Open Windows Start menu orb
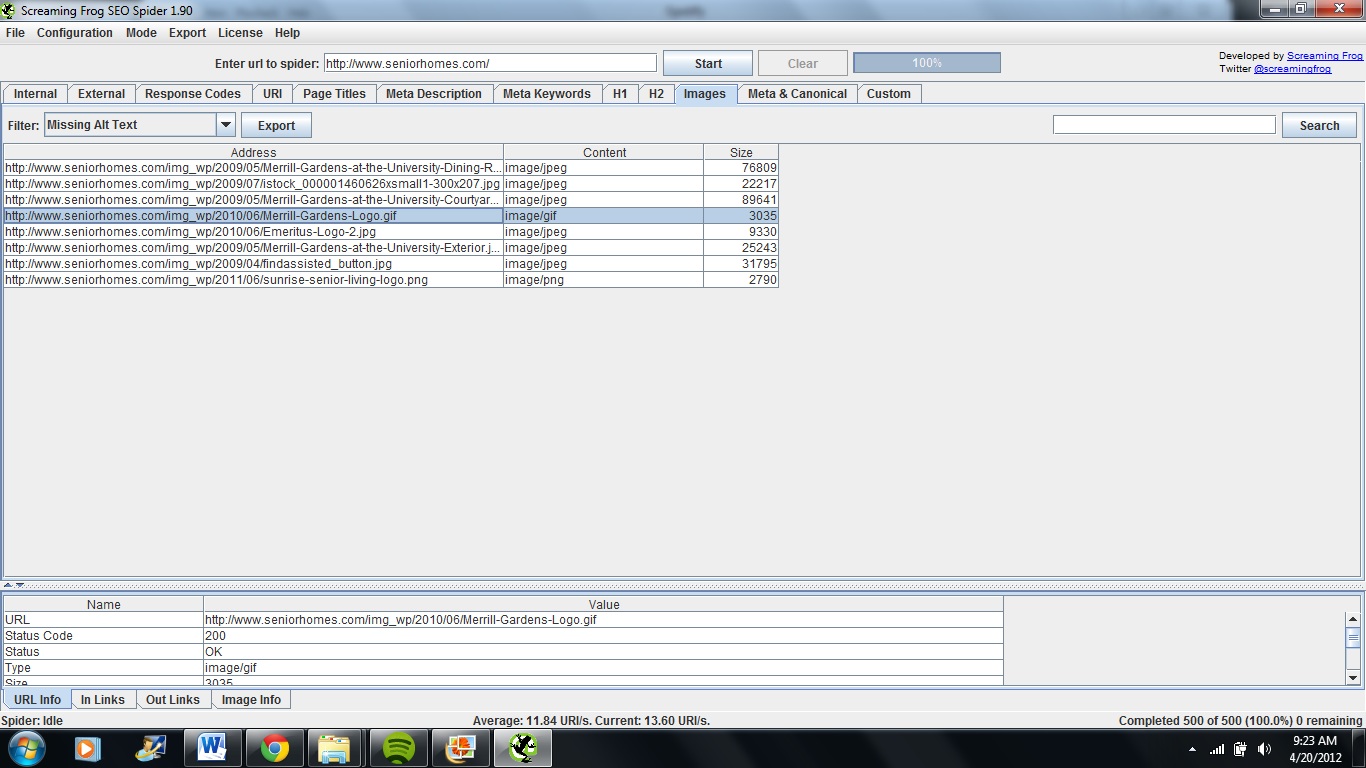 26,748
